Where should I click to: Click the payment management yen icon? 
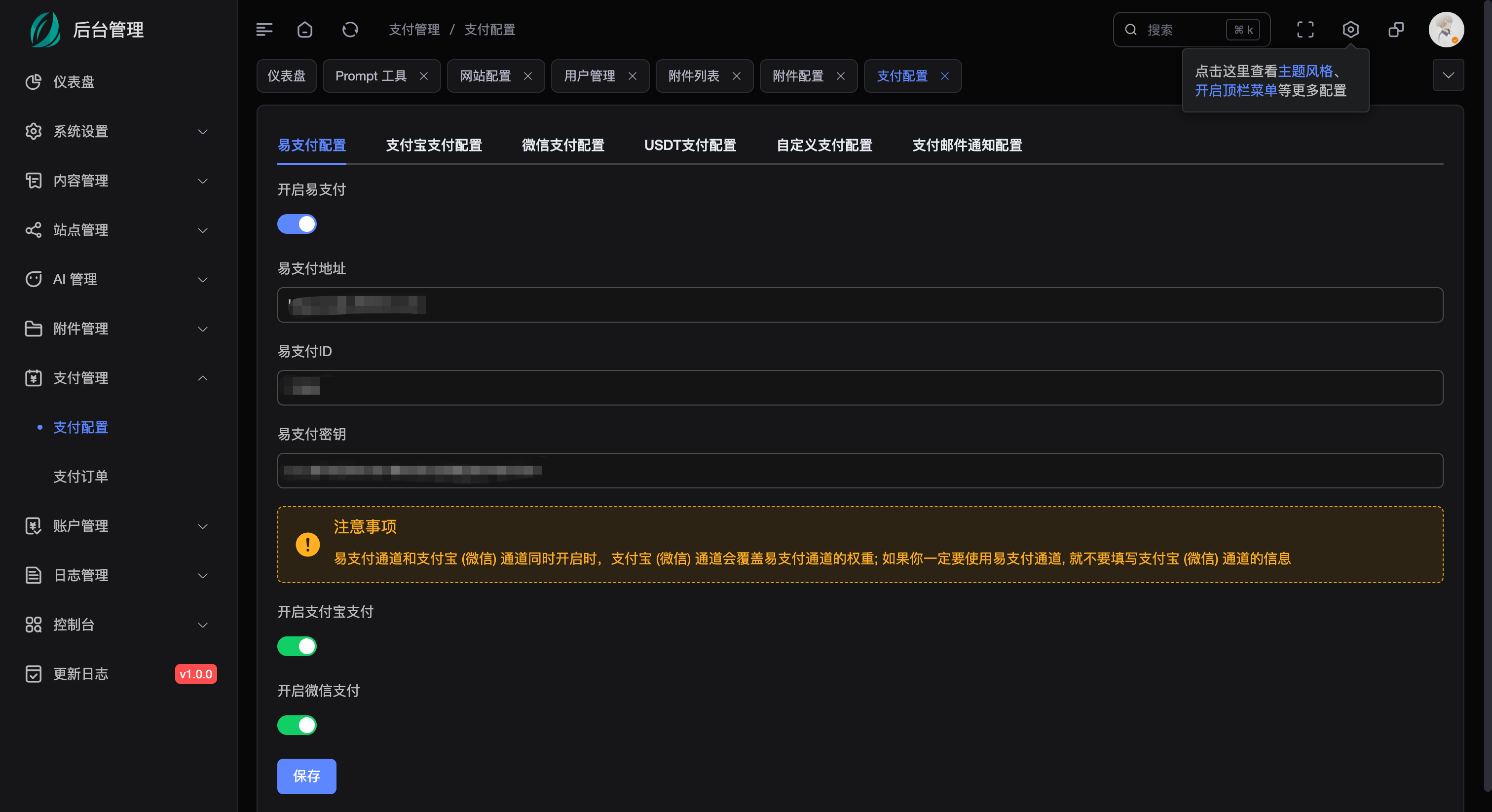click(34, 378)
